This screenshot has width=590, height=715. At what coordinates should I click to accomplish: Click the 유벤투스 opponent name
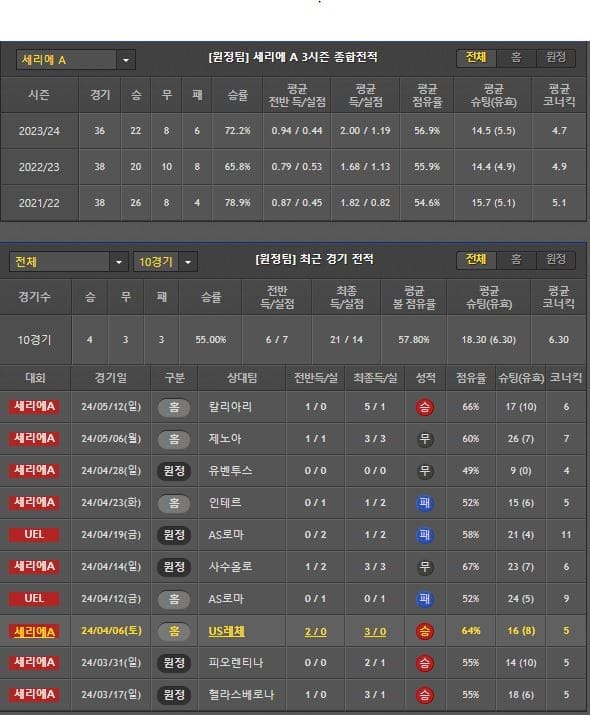coord(230,471)
